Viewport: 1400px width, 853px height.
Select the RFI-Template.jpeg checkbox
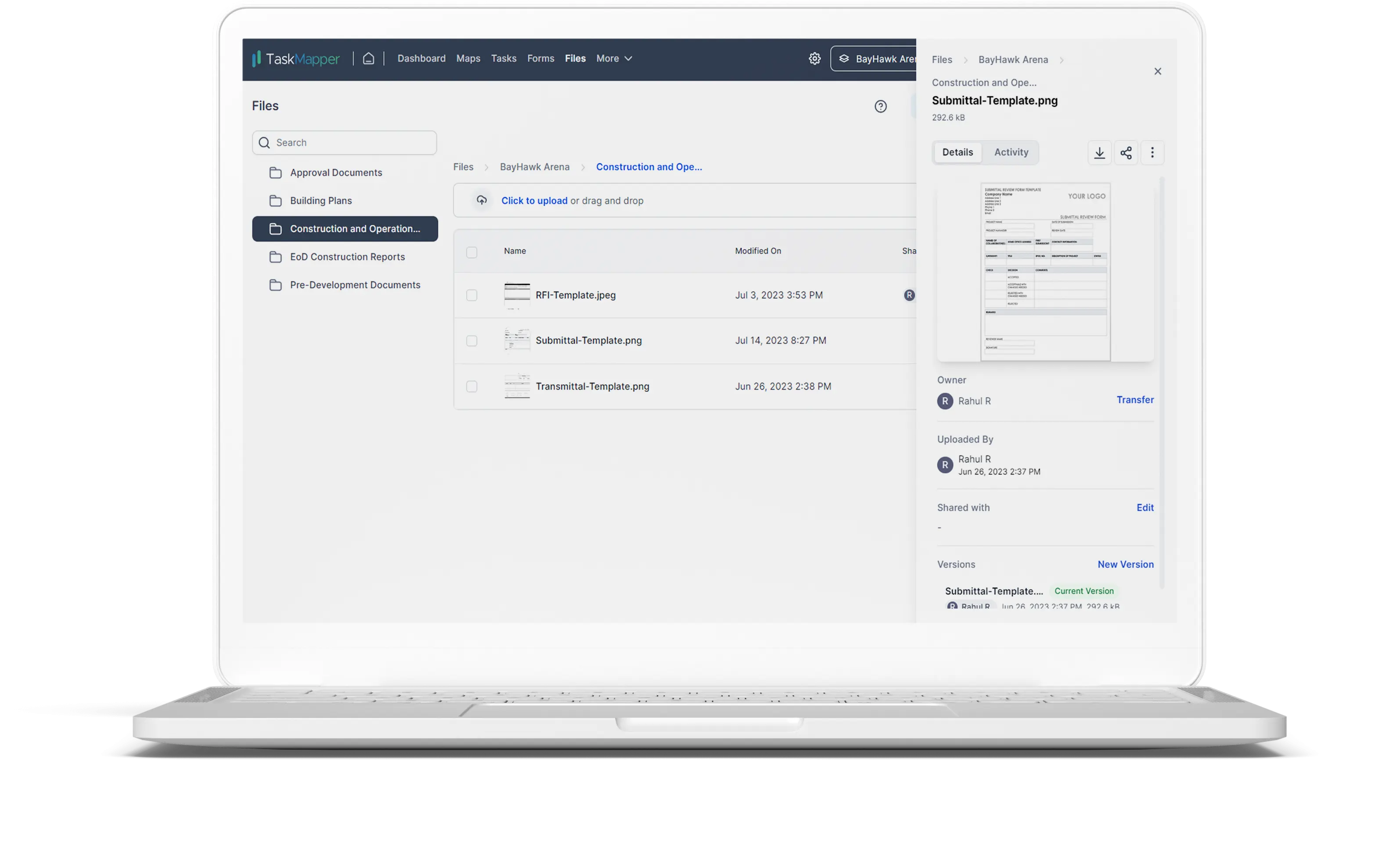pos(471,295)
